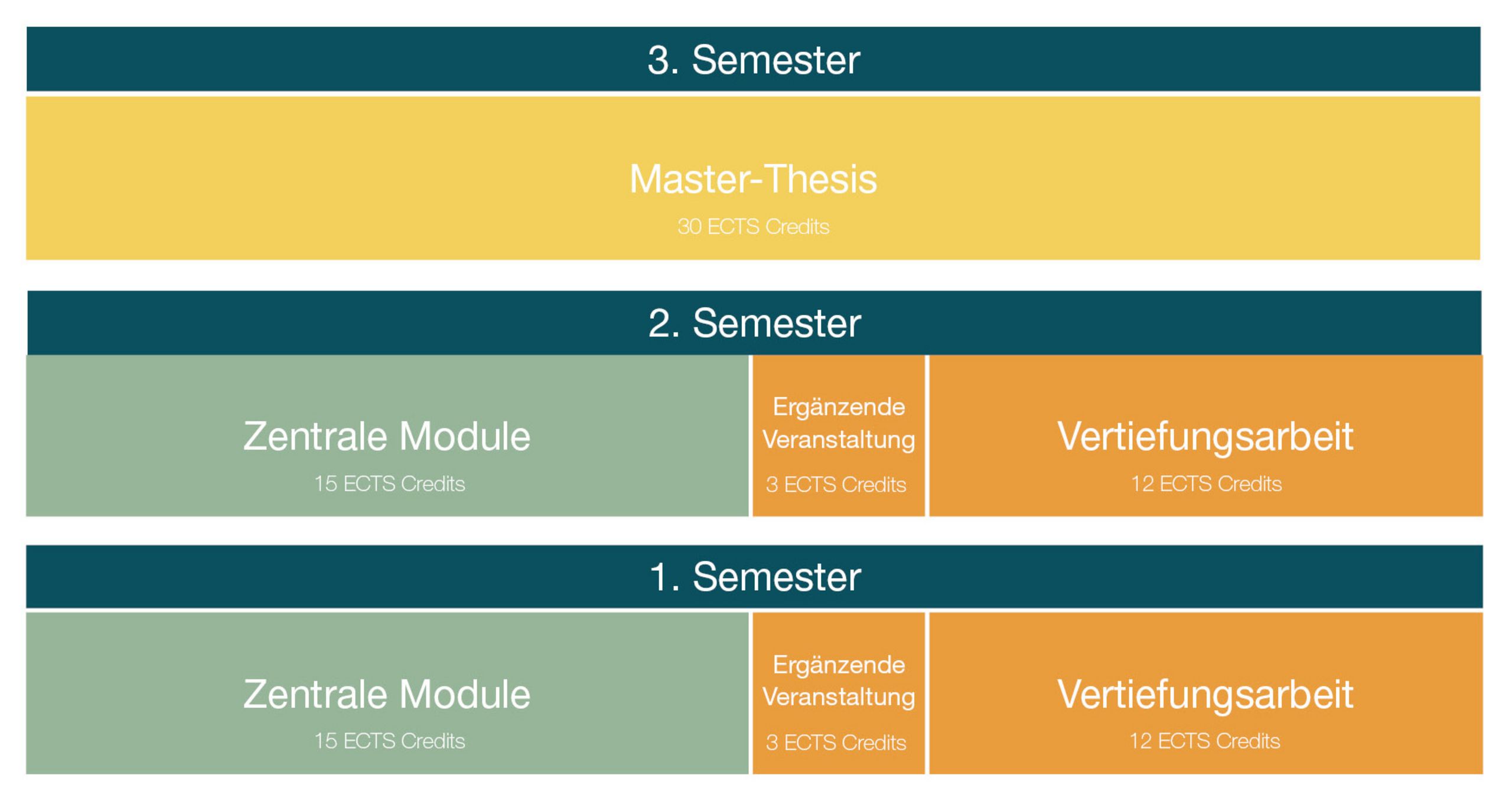Click 12 ECTS Credits in 1. Semester
Image resolution: width=1512 pixels, height=807 pixels.
[x=1205, y=741]
